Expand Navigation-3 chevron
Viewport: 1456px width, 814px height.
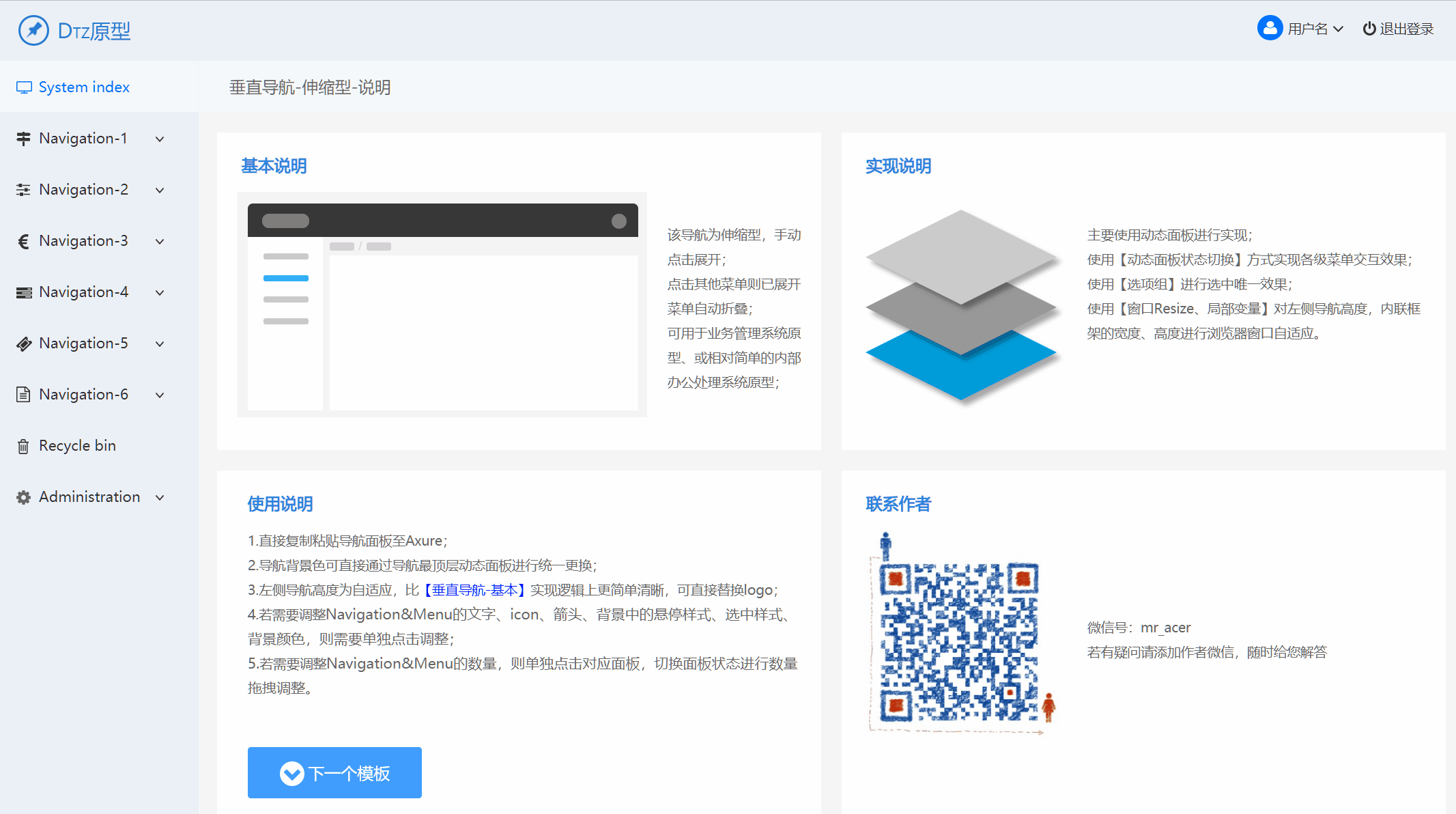click(160, 241)
